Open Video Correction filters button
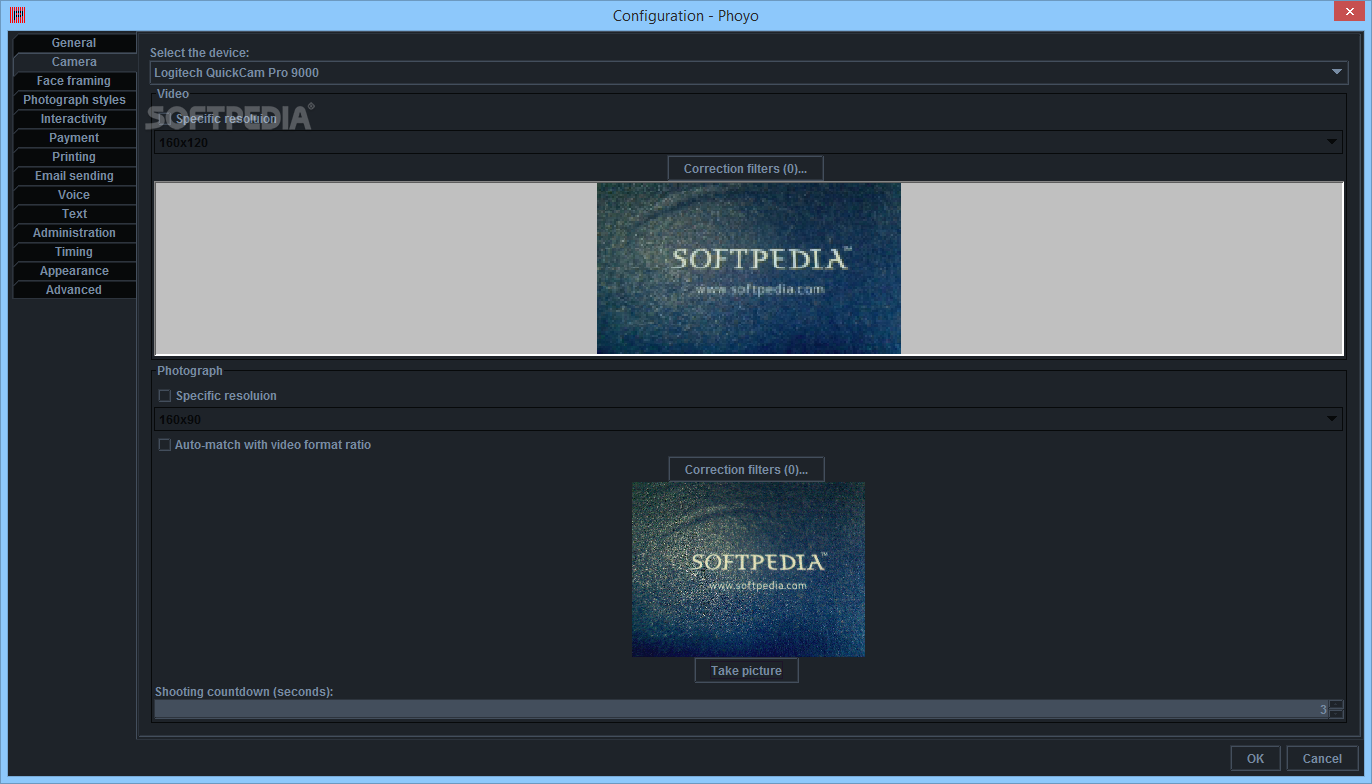Screen dimensions: 1372x784 745,169
